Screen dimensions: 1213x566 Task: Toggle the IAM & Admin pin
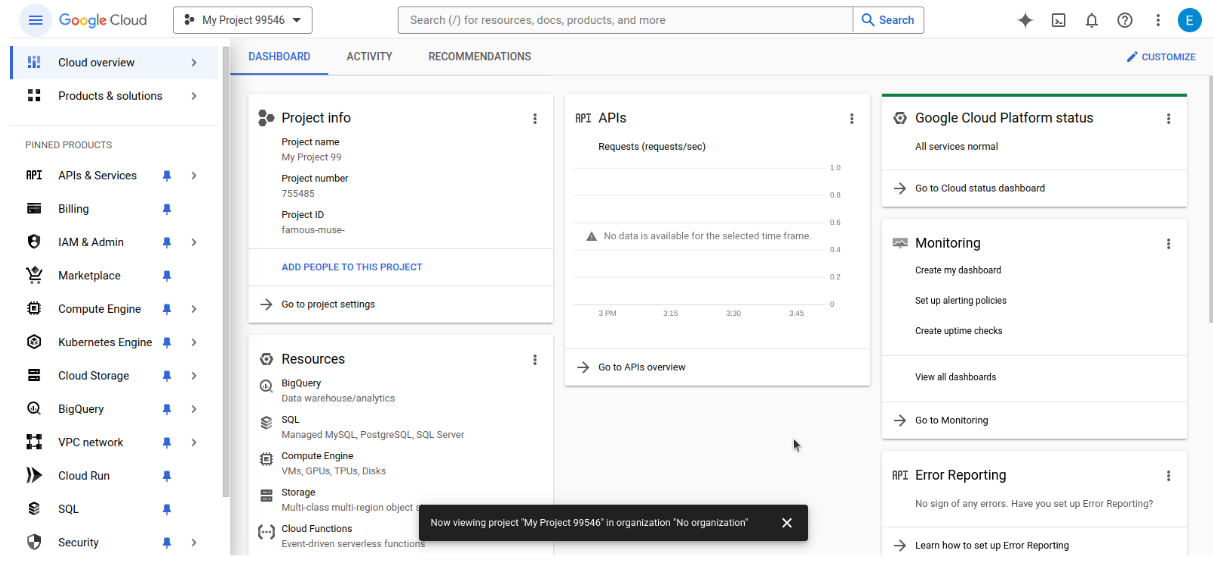[x=167, y=242]
